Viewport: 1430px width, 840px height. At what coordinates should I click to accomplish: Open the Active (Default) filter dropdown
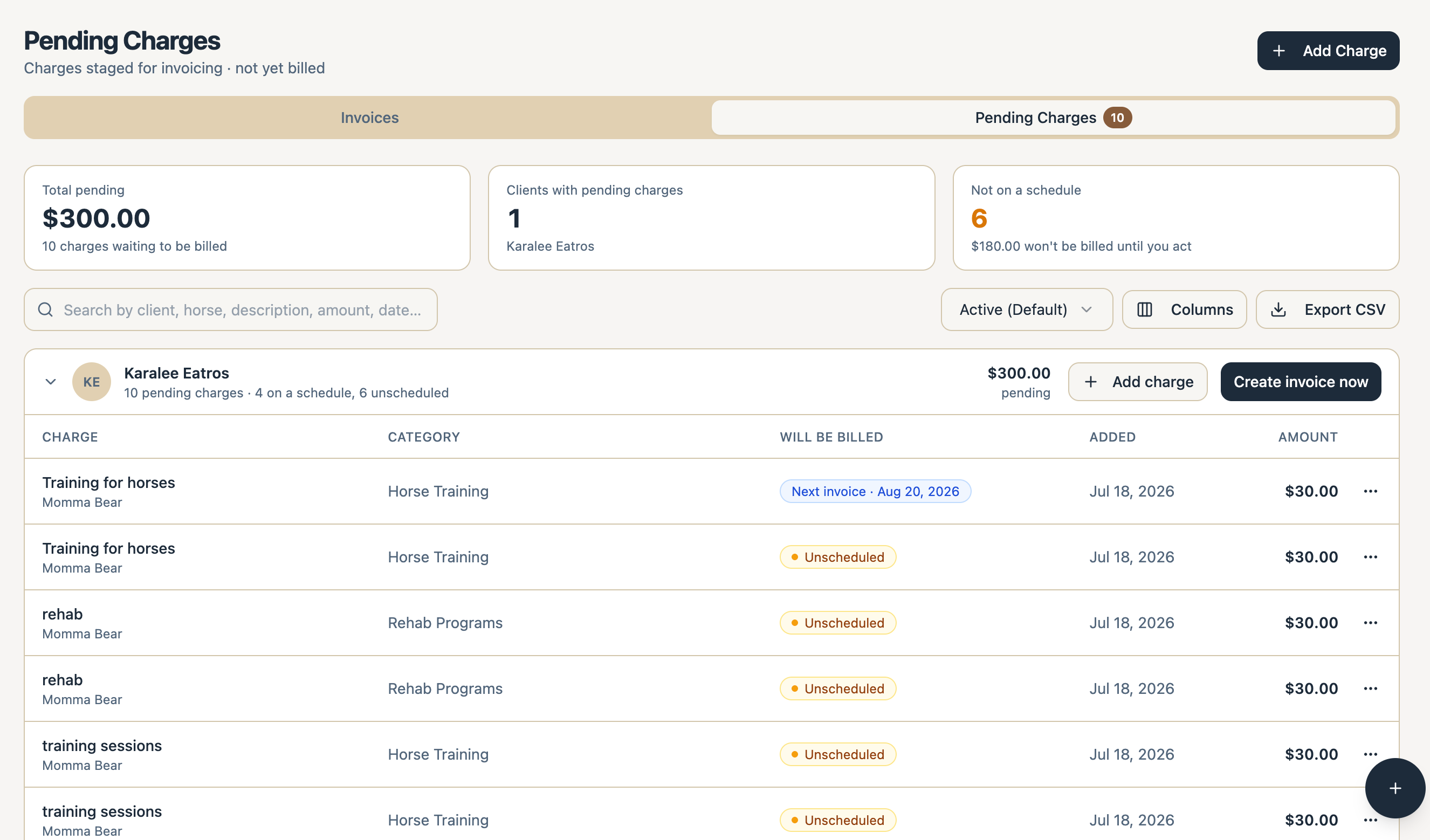1027,309
